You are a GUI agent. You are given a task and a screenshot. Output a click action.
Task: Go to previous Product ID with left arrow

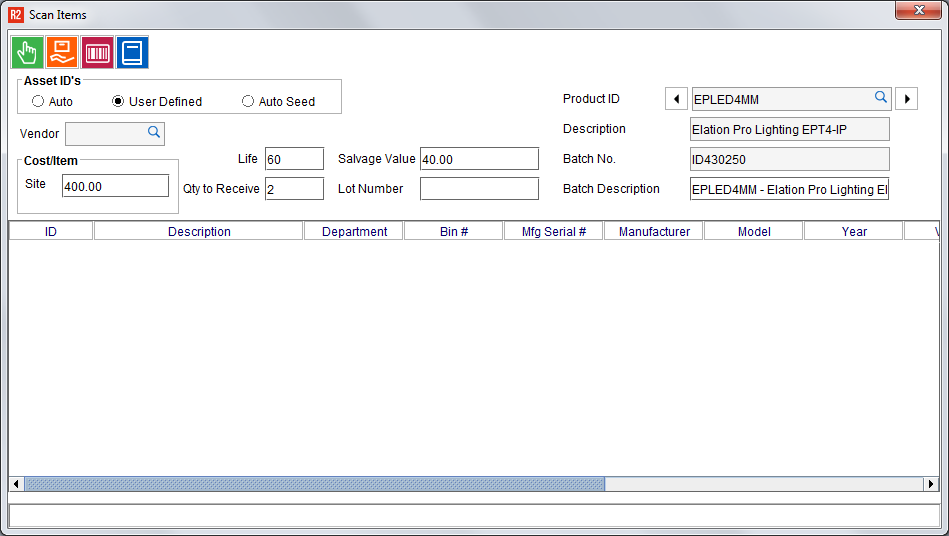pyautogui.click(x=677, y=99)
